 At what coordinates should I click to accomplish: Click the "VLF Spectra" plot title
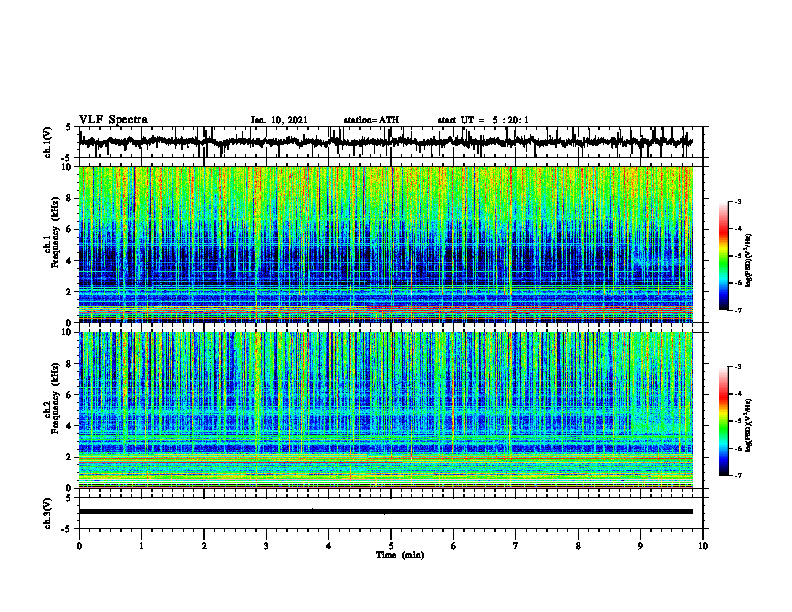pos(113,120)
